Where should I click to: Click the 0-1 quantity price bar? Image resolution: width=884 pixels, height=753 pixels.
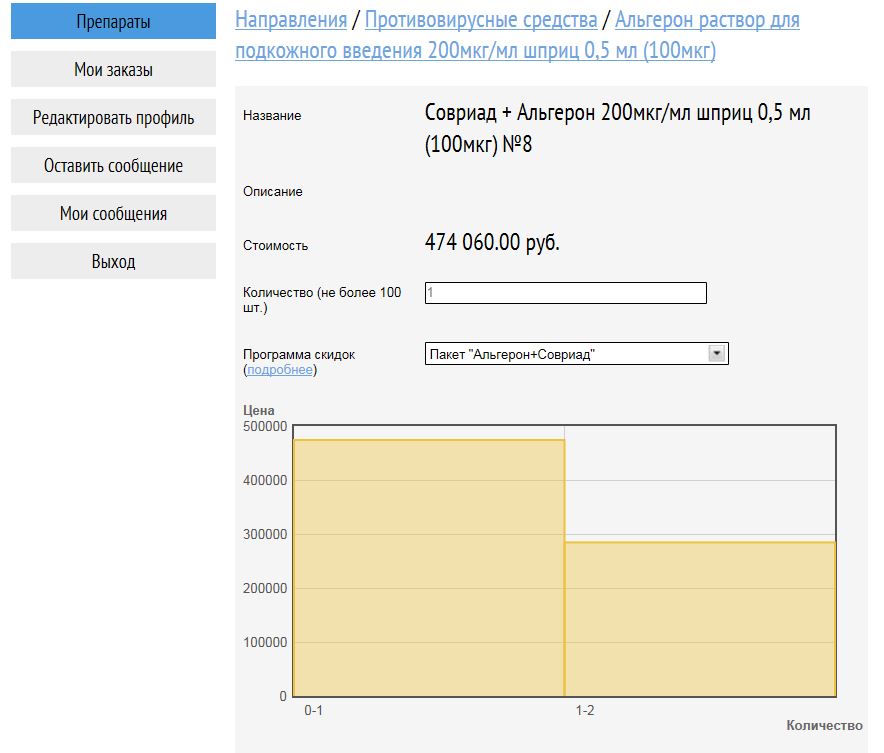[x=429, y=568]
